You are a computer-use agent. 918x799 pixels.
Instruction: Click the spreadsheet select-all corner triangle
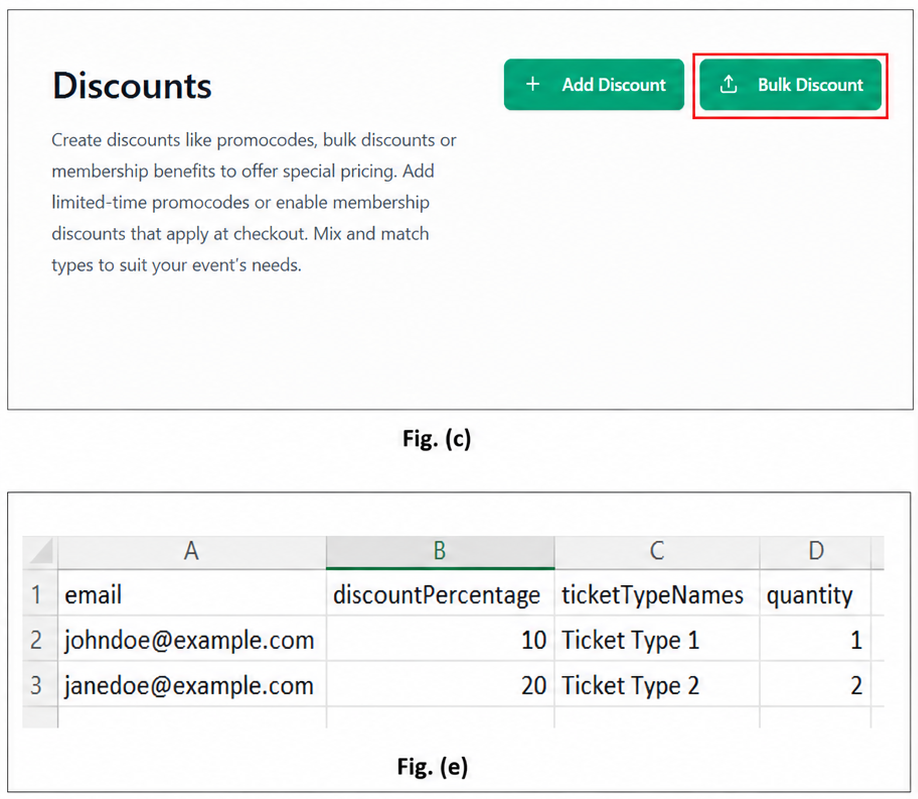(40, 551)
